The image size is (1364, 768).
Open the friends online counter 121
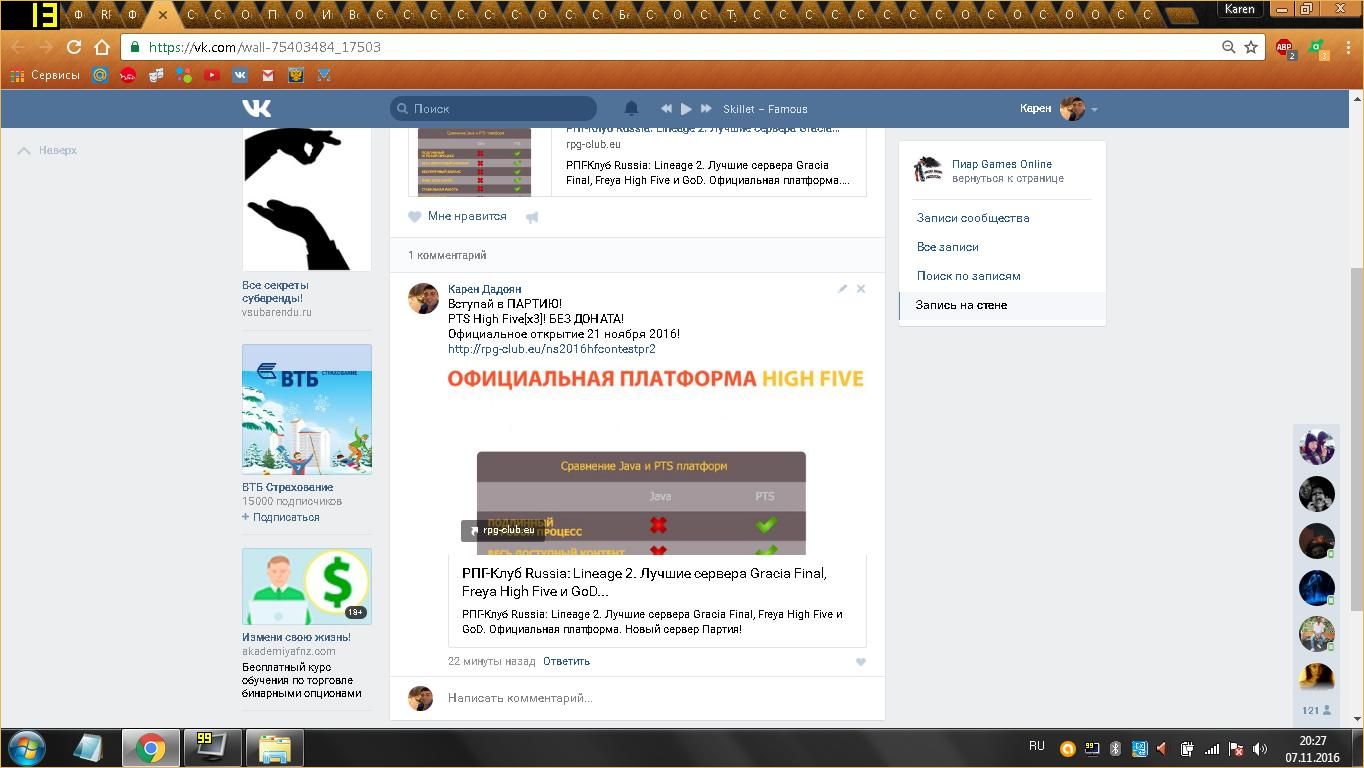(1316, 710)
